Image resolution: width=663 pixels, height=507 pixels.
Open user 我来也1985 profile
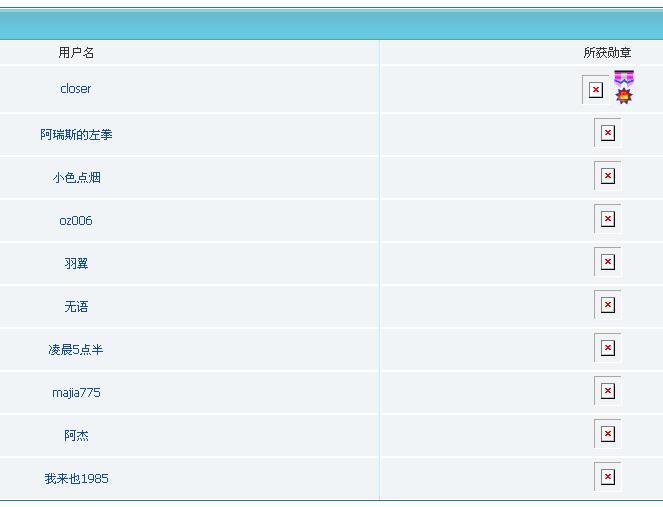[x=77, y=479]
